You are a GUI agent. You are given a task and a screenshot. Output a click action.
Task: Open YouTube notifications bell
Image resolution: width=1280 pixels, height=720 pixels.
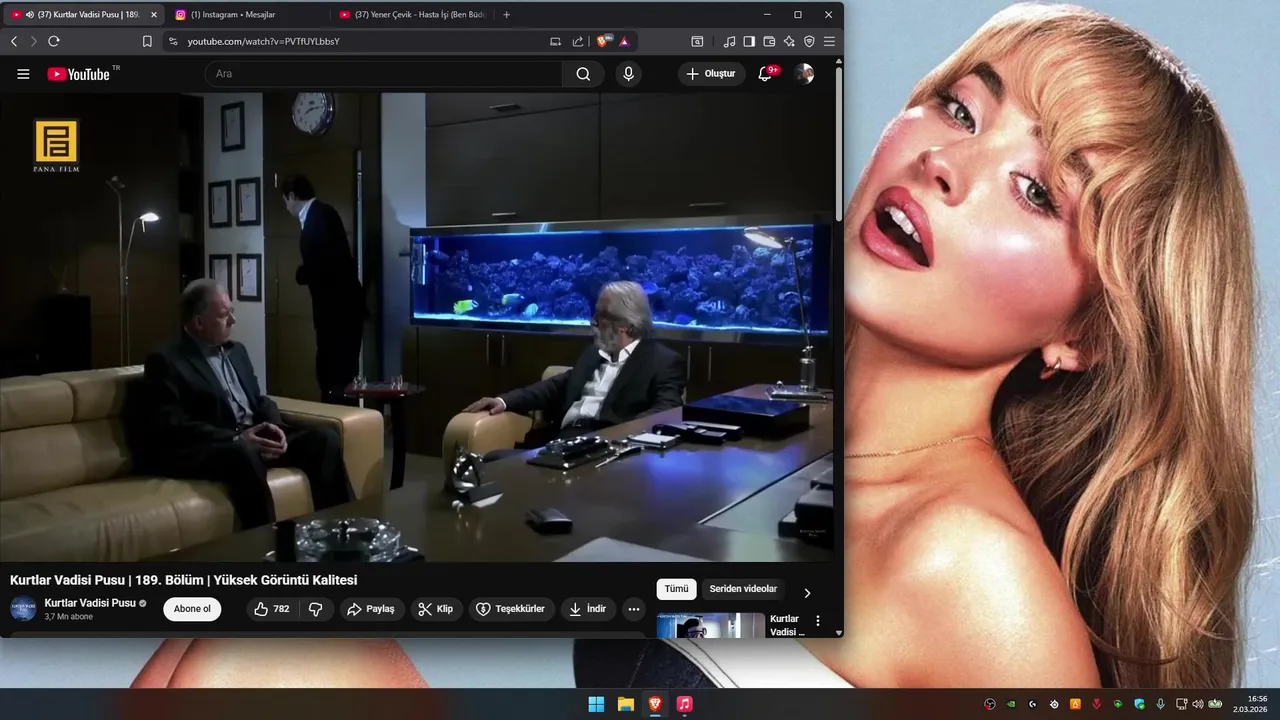[x=765, y=74]
